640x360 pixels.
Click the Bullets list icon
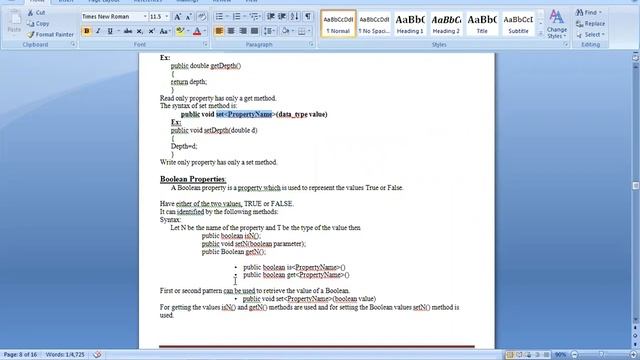pos(219,17)
